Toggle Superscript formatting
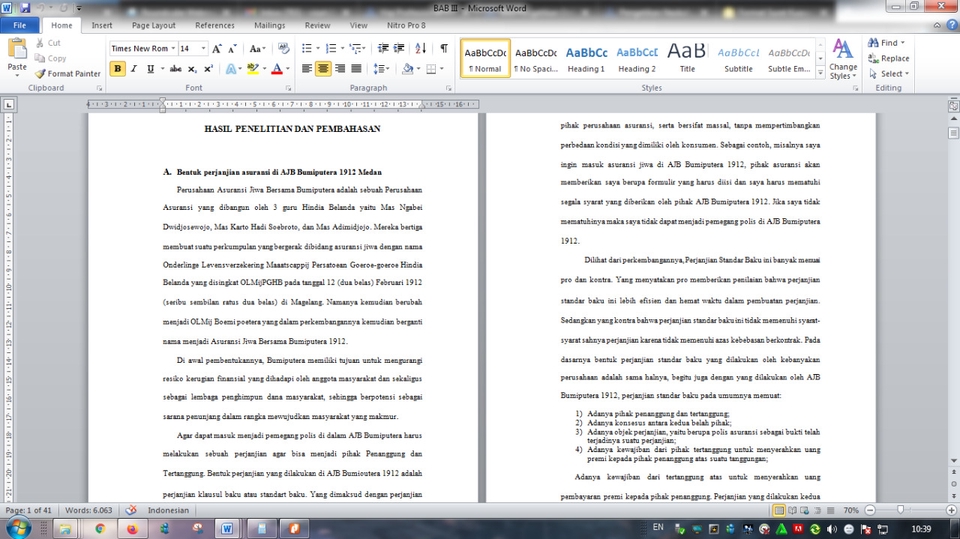The image size is (960, 539). click(x=208, y=69)
